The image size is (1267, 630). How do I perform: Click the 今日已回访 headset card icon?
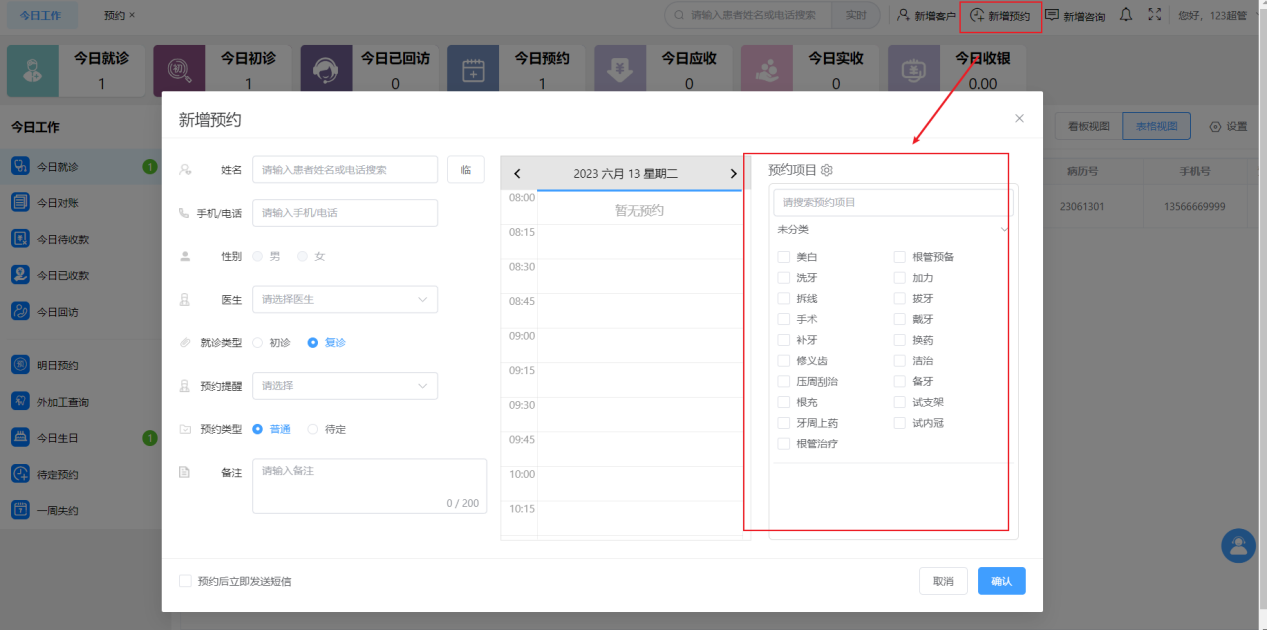click(326, 71)
